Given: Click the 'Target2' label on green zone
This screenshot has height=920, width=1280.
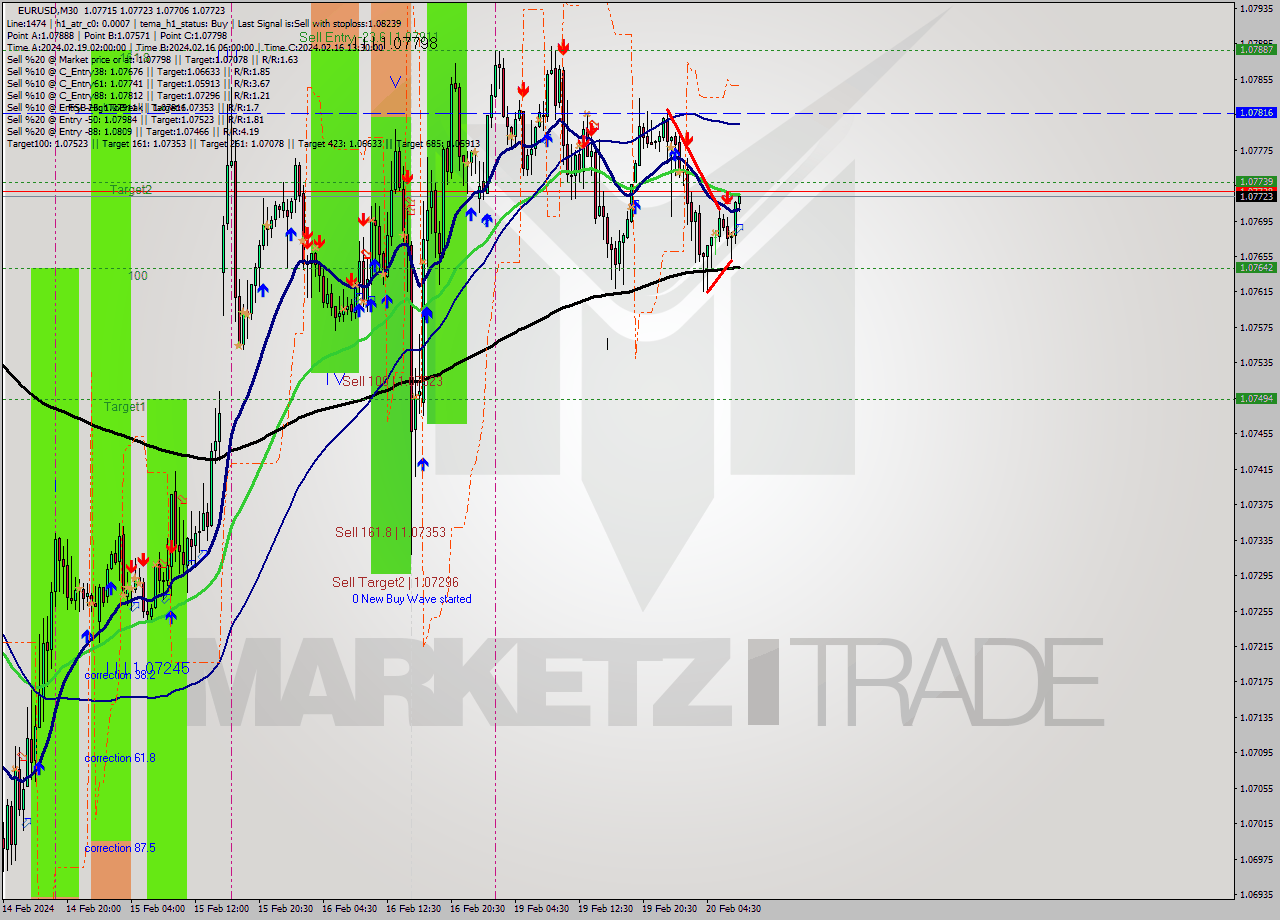Looking at the screenshot, I should click(x=131, y=189).
